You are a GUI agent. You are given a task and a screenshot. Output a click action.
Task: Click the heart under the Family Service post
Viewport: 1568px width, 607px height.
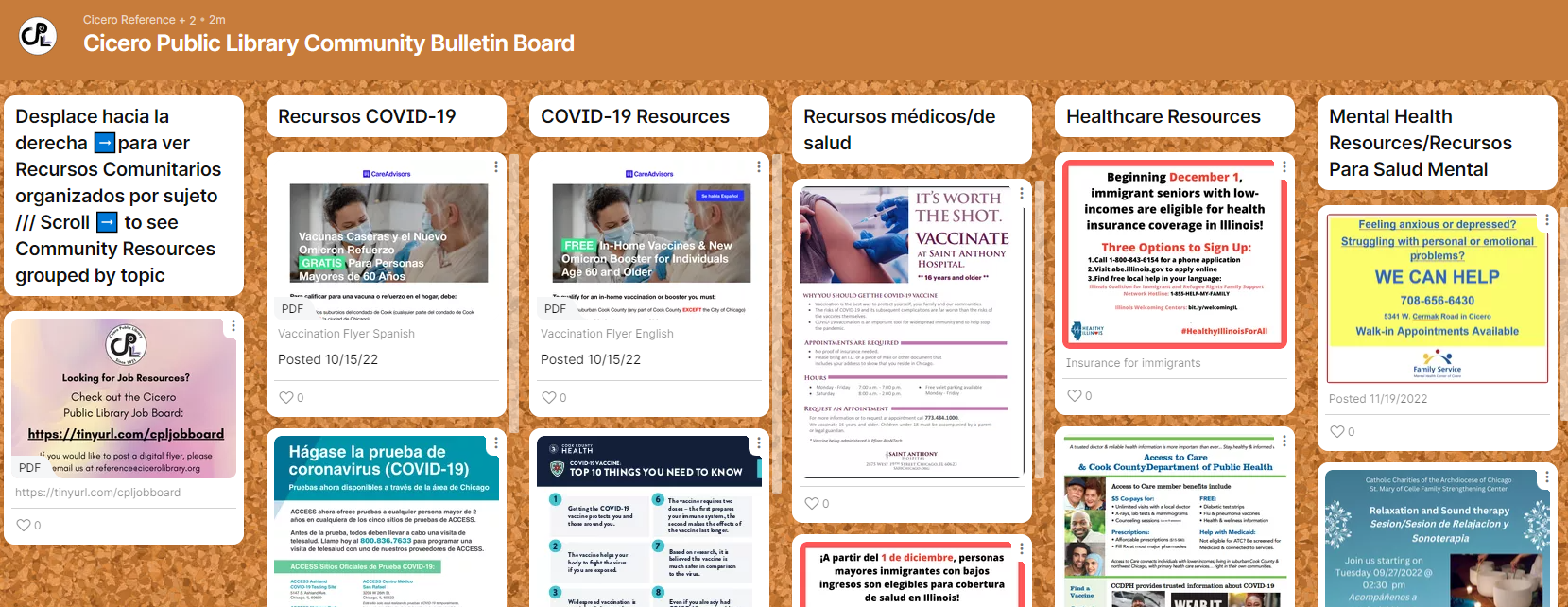coord(1336,432)
